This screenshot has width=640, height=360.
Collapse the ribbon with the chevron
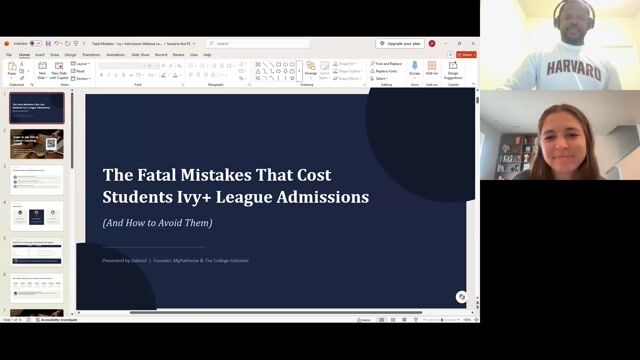pyautogui.click(x=473, y=84)
